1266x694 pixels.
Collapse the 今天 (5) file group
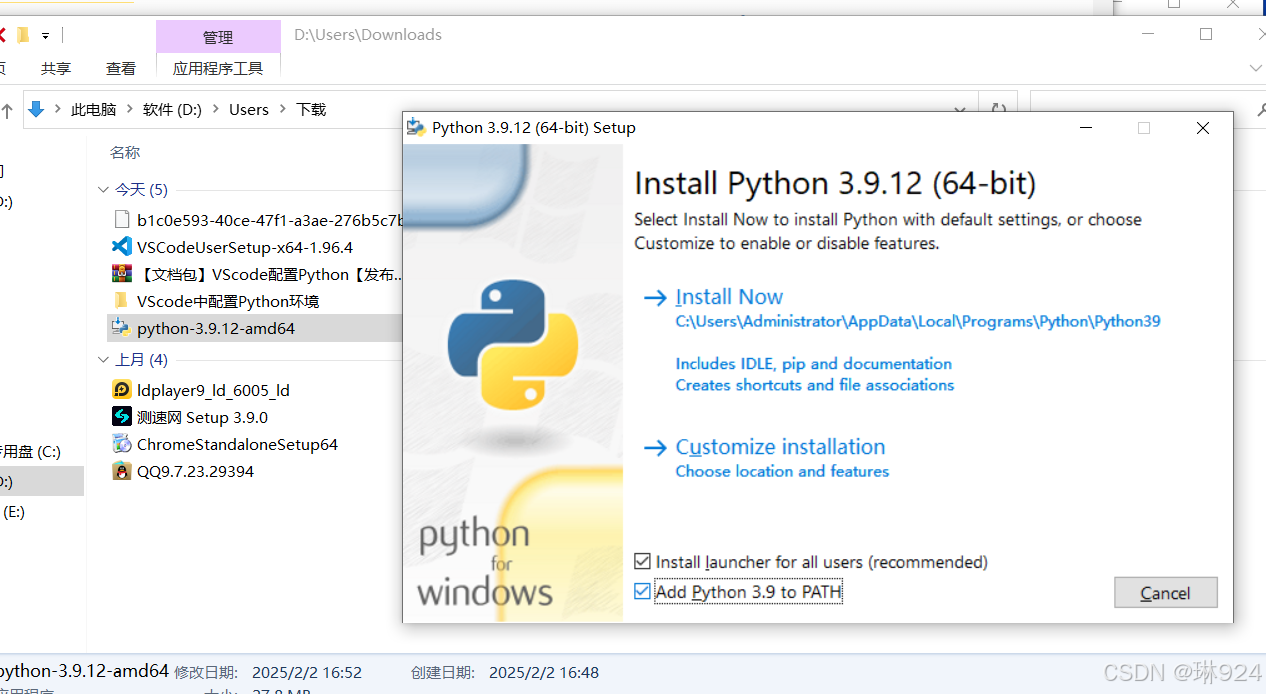(x=103, y=189)
